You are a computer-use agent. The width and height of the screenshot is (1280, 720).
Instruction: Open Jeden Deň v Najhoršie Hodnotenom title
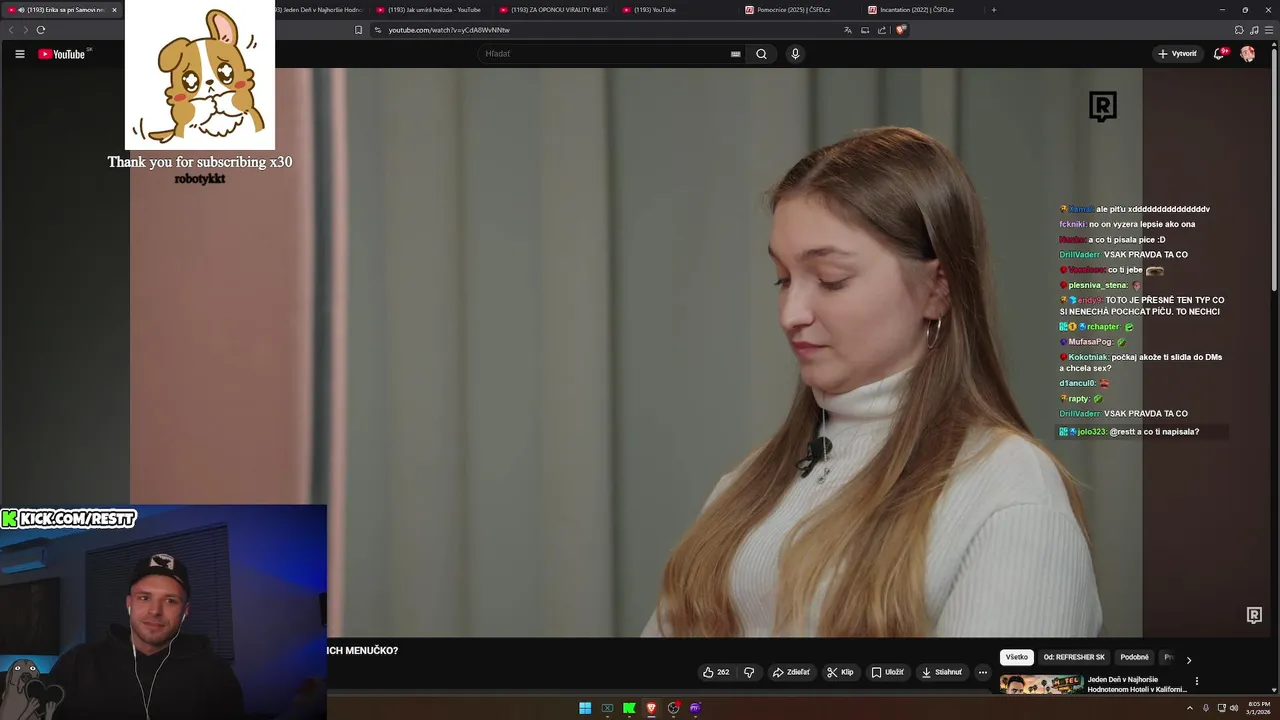1137,684
